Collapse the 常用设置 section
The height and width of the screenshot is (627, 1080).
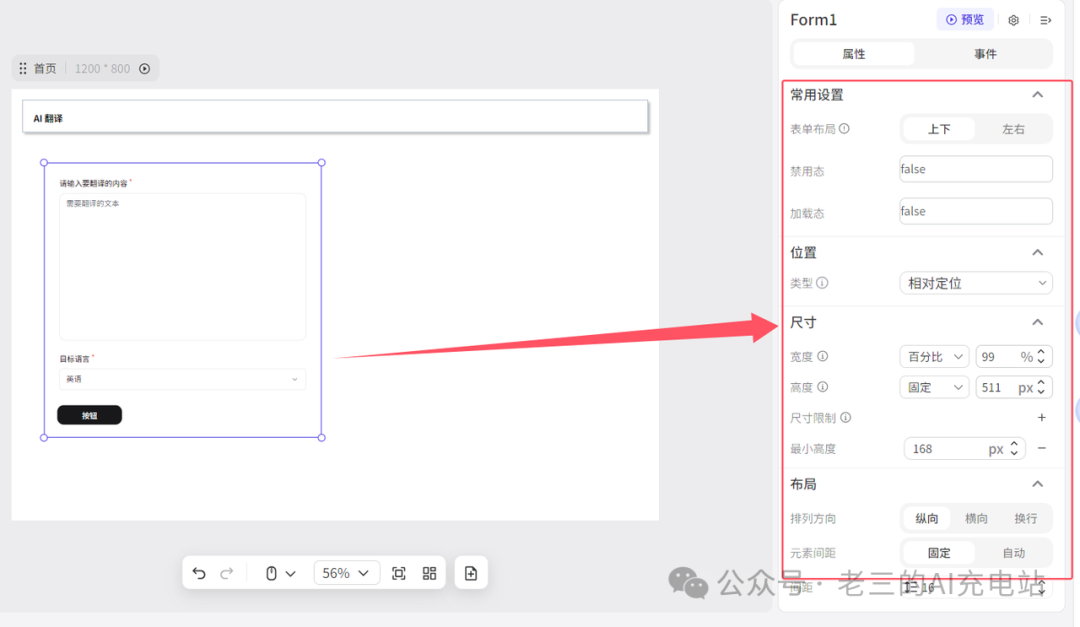(x=1037, y=94)
